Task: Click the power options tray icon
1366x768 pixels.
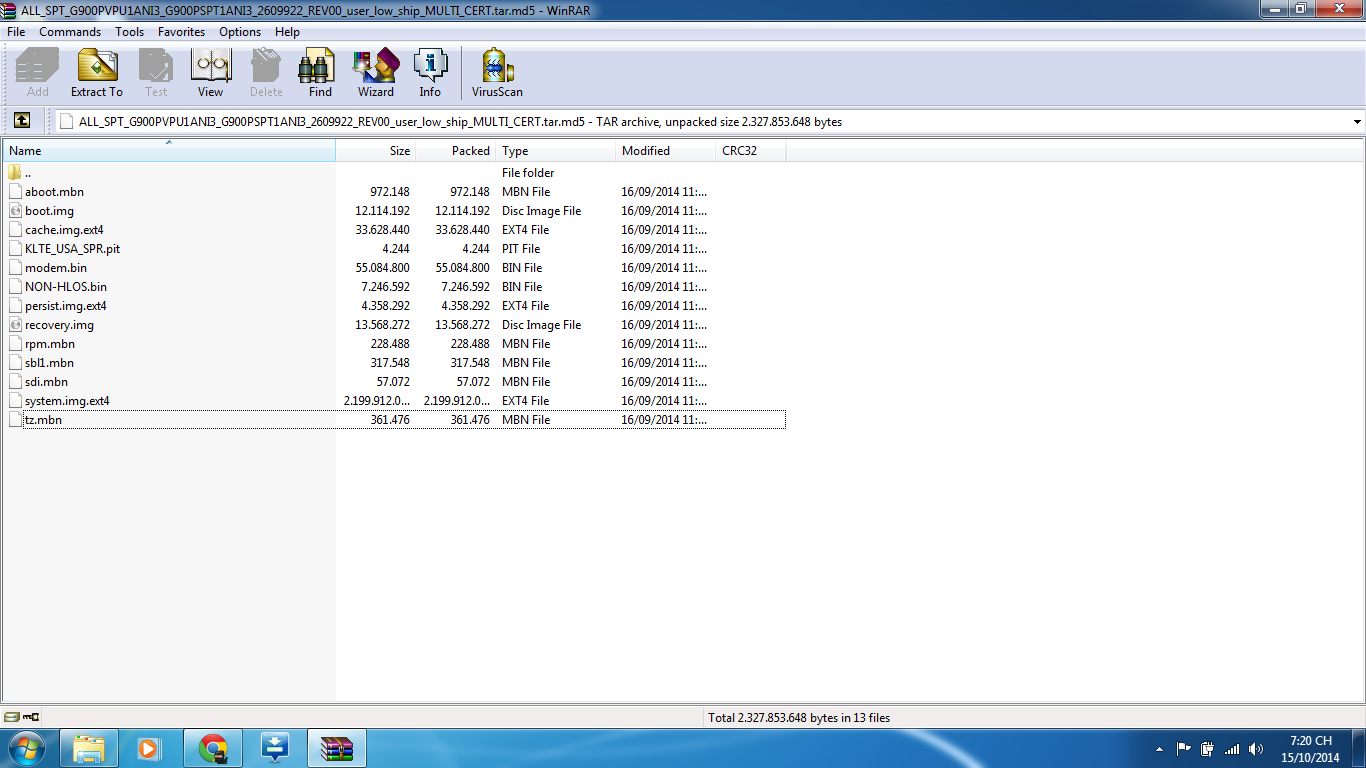Action: click(x=1207, y=748)
